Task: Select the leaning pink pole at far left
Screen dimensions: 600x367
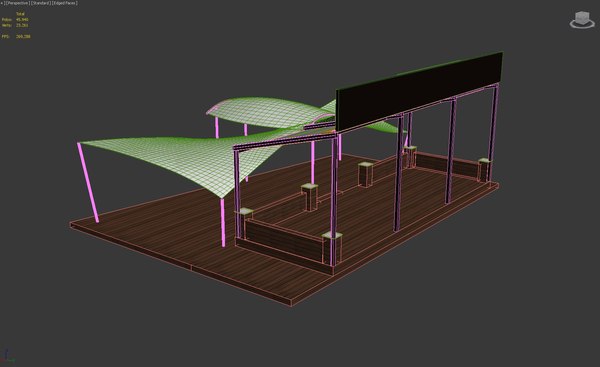Action: pos(88,182)
